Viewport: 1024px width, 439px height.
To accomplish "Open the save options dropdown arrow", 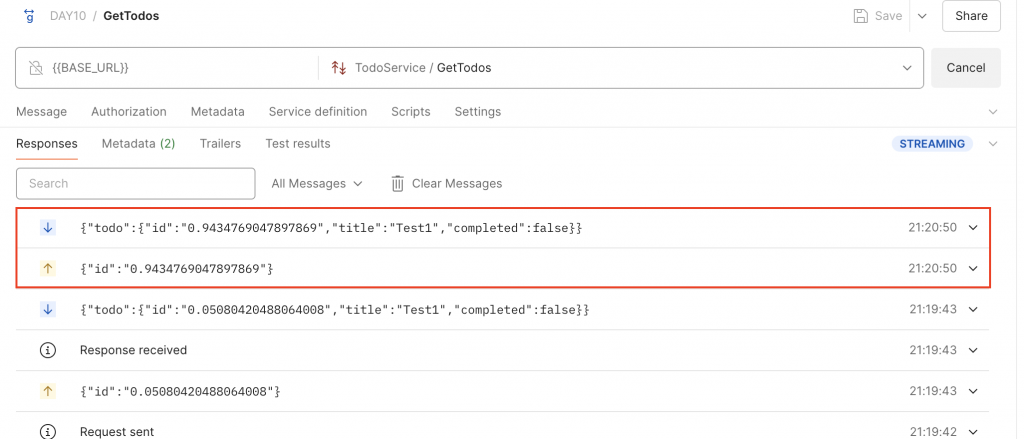I will (x=922, y=16).
